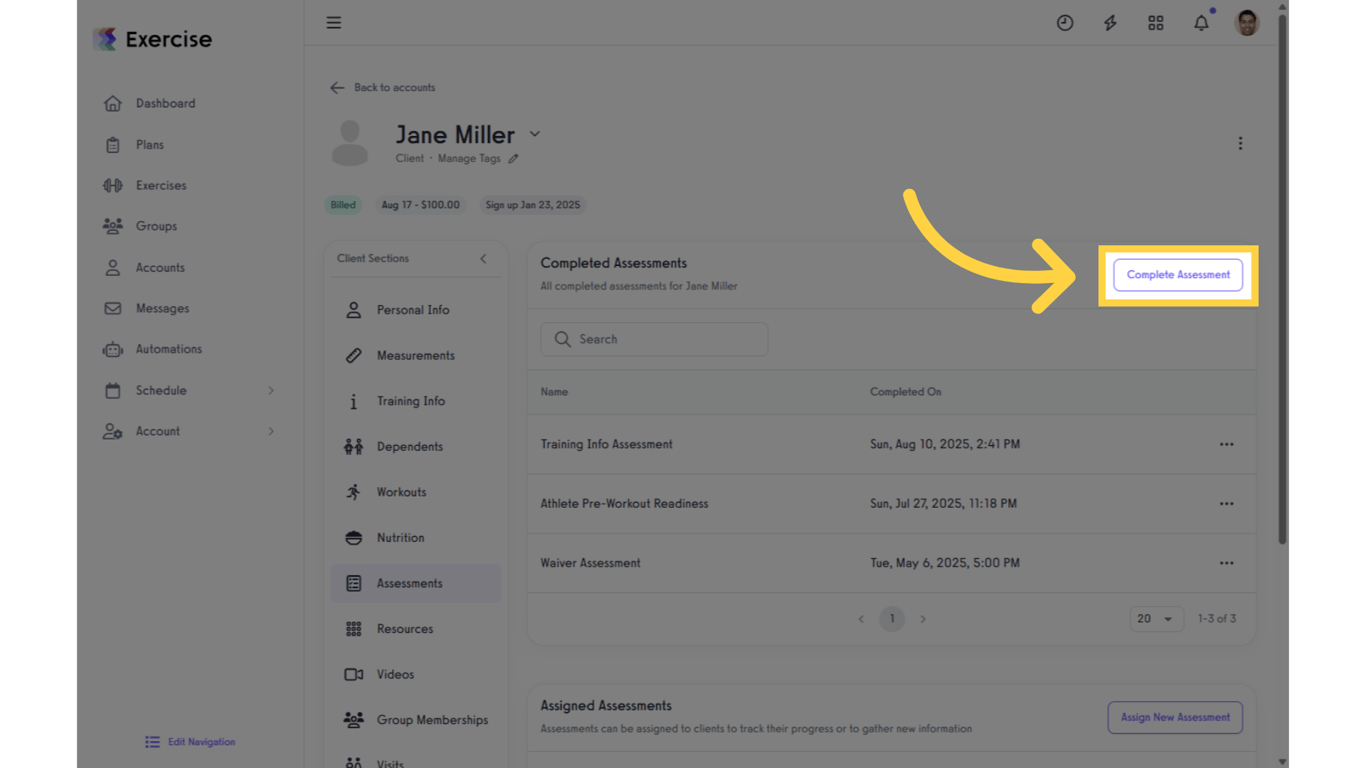Click the Sun, Aug 10, 2025, 2:41 PM date
This screenshot has height=768, width=1366.
945,444
